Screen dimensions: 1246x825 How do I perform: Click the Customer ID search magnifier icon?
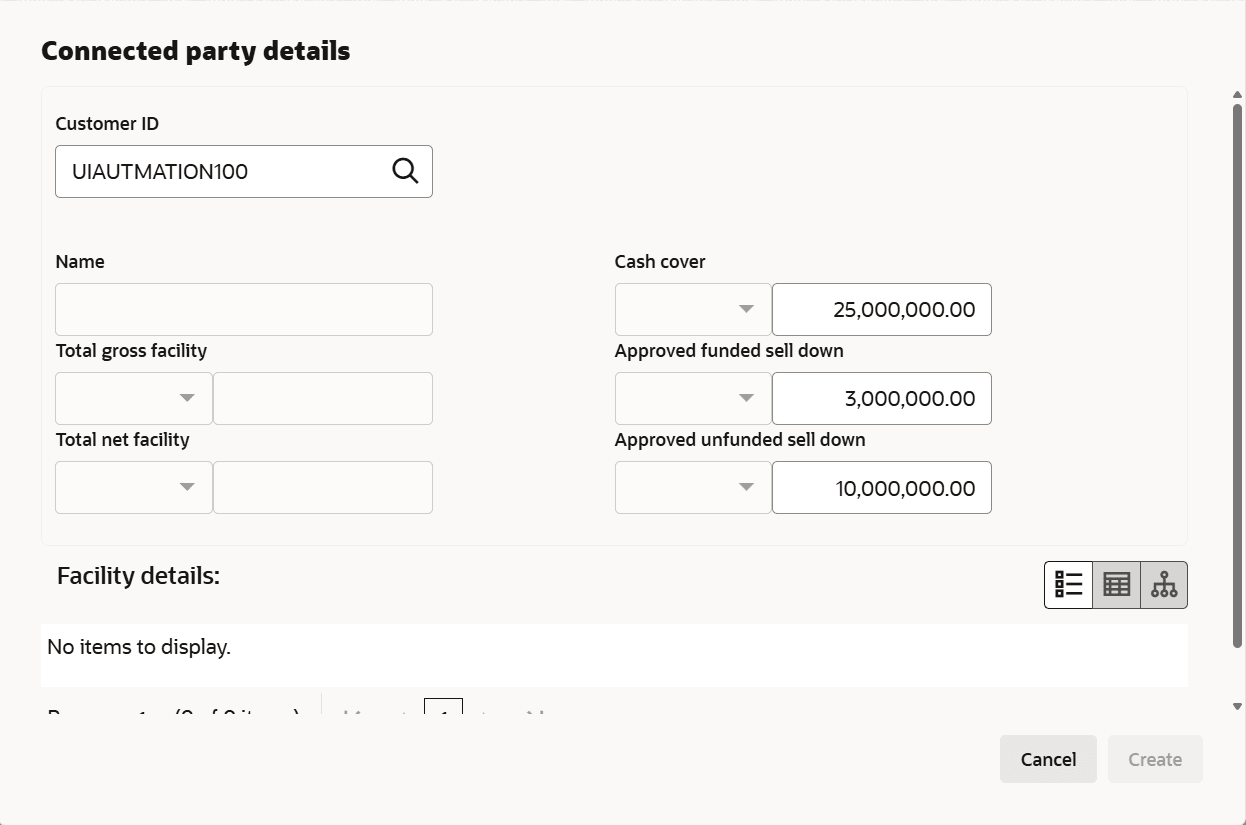tap(405, 171)
